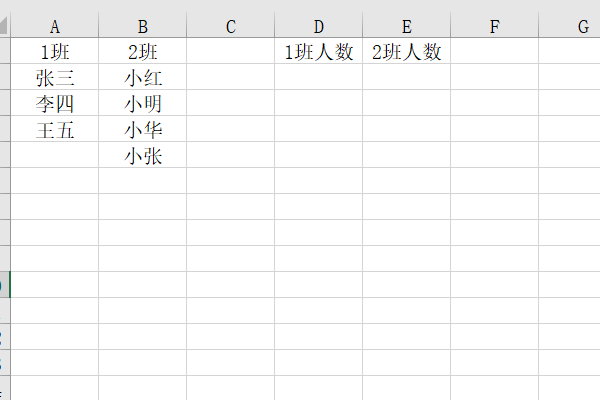
Task: Select the 王五 cell
Action: [54, 130]
